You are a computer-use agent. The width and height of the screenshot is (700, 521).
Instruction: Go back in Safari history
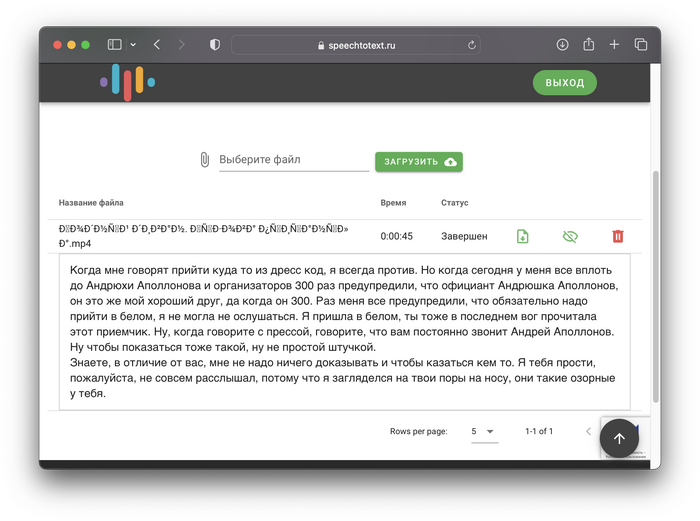(157, 45)
